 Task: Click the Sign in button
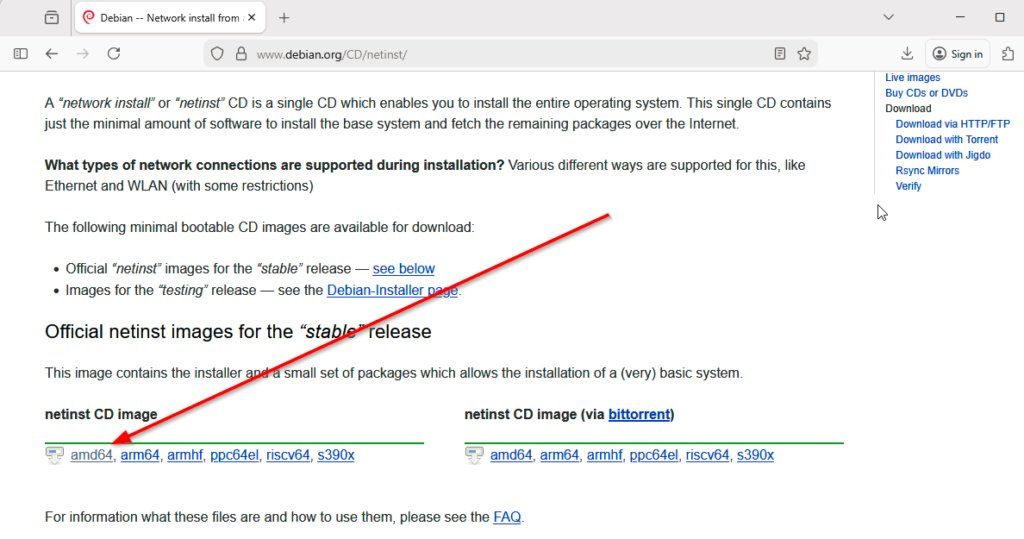click(x=957, y=54)
